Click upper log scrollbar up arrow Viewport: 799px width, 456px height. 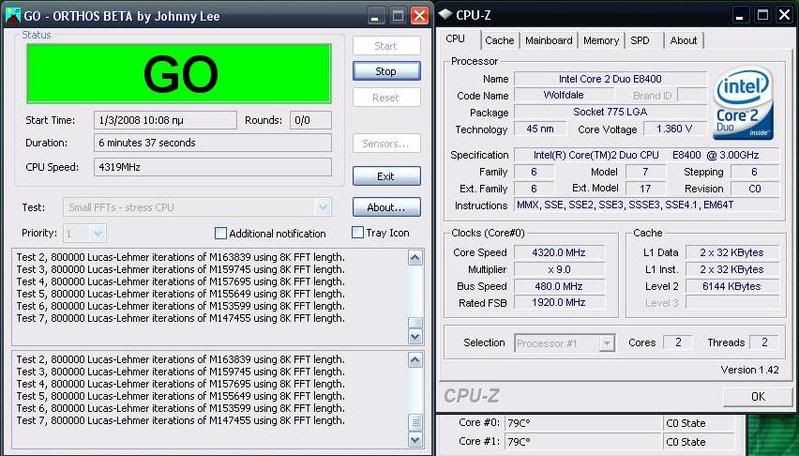(415, 258)
